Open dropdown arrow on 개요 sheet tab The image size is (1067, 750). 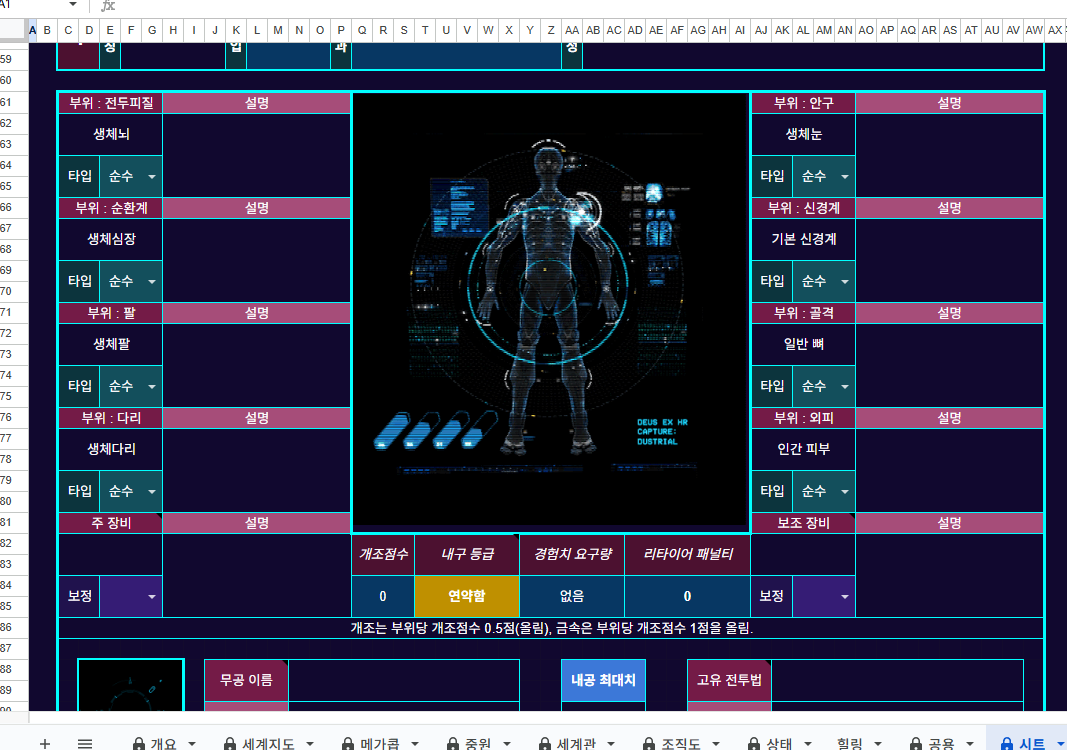(191, 744)
